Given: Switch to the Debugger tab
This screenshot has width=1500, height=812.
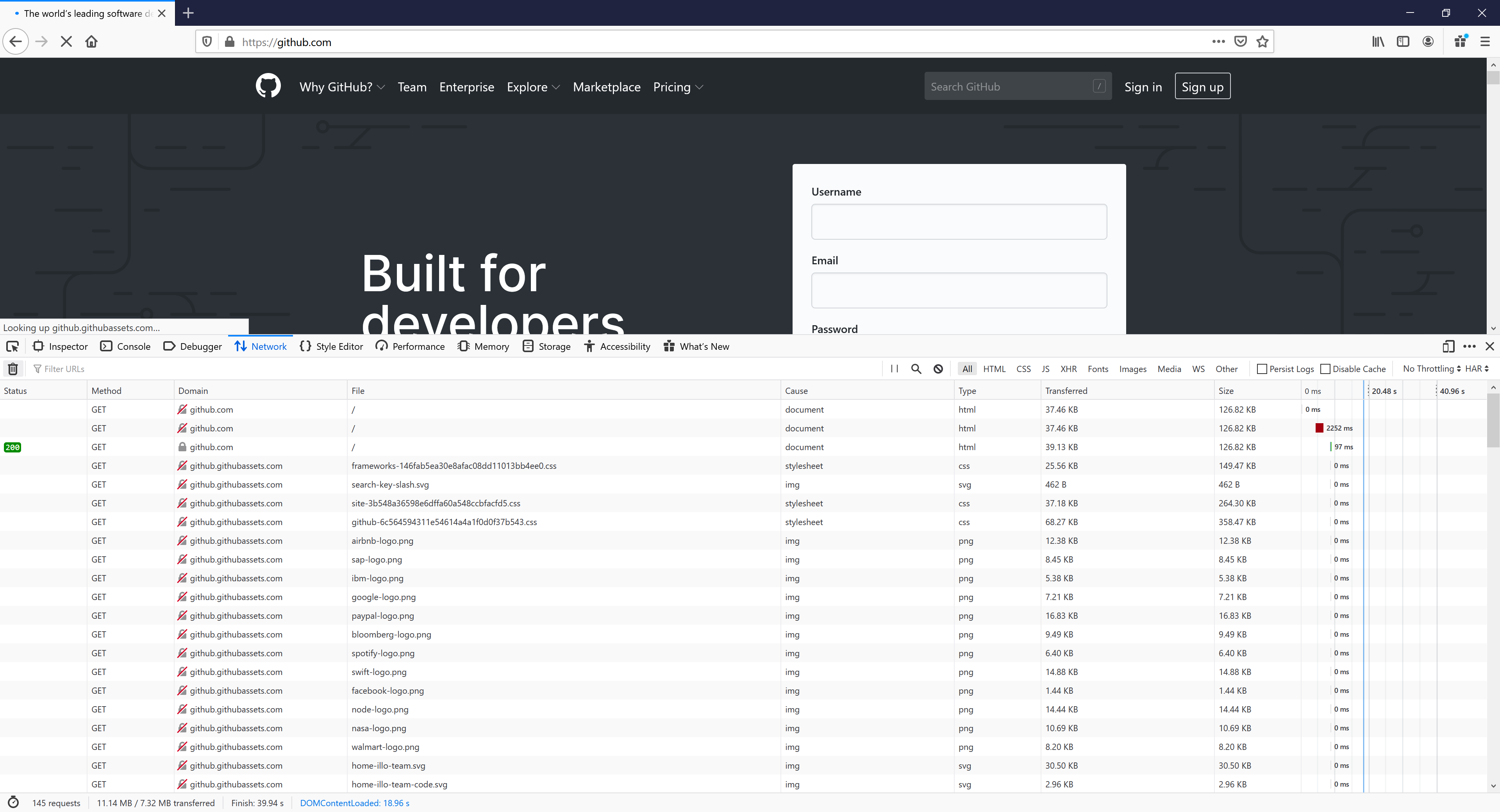Looking at the screenshot, I should (x=193, y=347).
